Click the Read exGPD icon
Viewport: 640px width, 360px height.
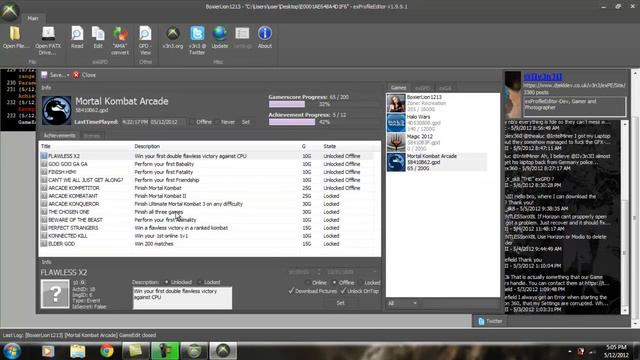[77, 33]
